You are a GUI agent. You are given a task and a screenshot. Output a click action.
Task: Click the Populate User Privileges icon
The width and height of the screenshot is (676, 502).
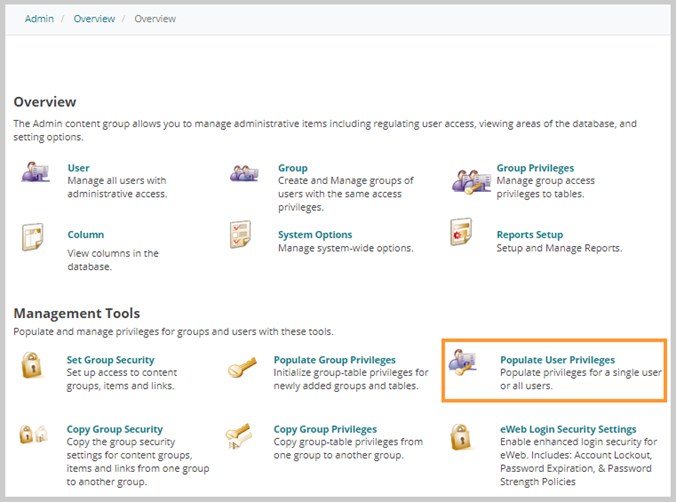pos(462,362)
